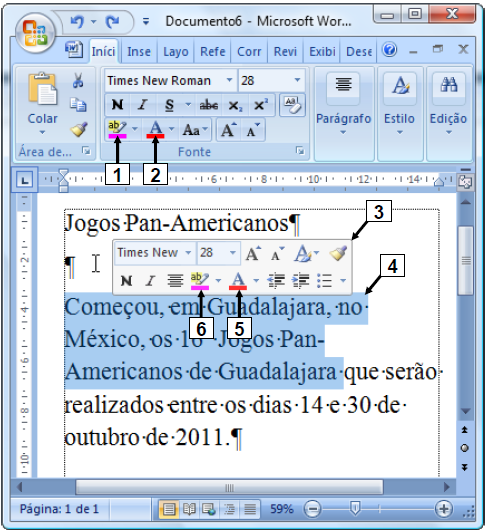Open Fonte dialog launcher

point(299,151)
